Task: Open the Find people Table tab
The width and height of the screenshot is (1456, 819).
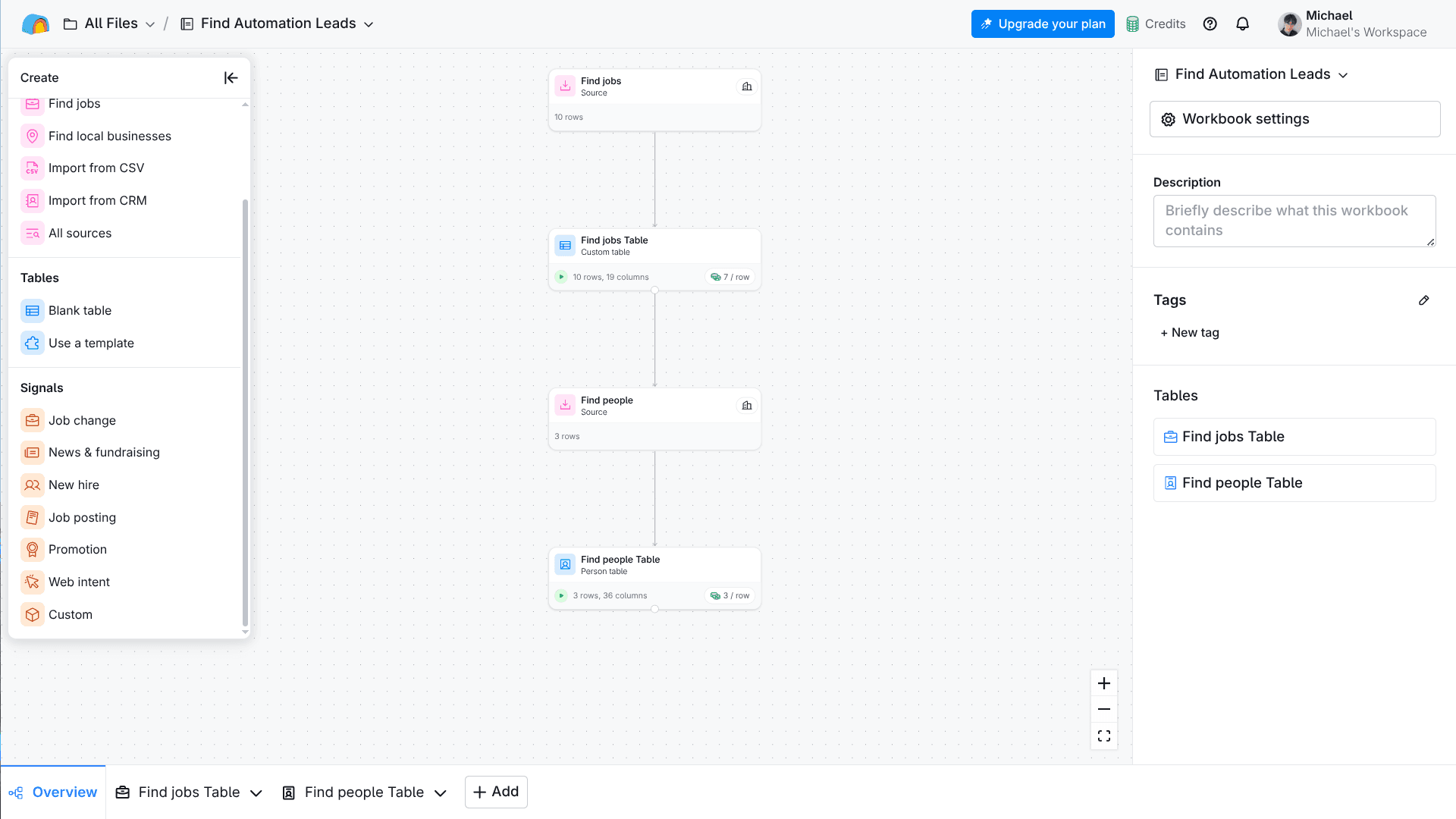Action: click(363, 792)
